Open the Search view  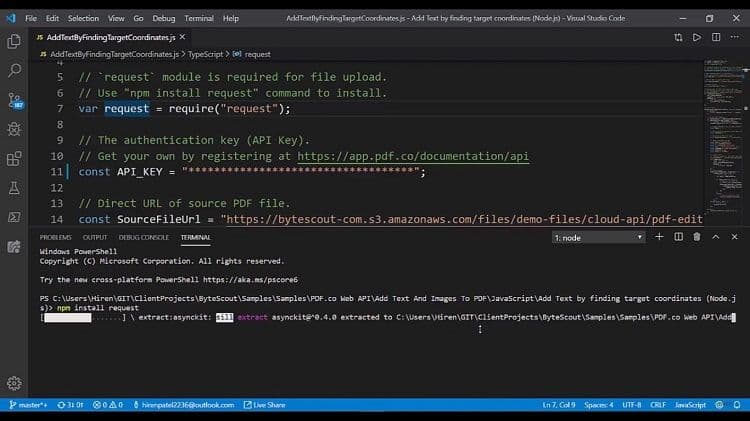[14, 71]
